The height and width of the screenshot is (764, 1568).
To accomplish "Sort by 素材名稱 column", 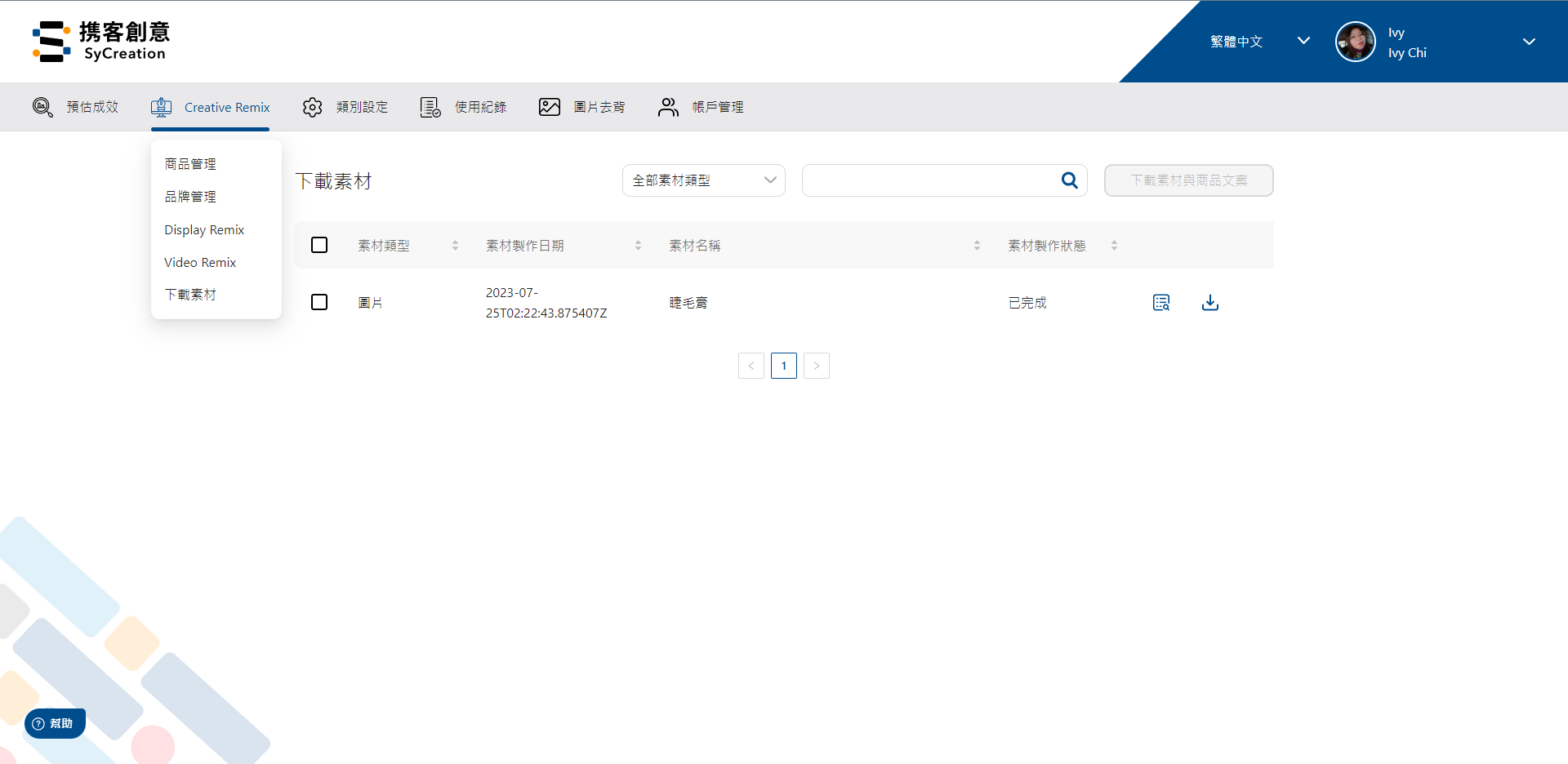I will click(x=977, y=245).
